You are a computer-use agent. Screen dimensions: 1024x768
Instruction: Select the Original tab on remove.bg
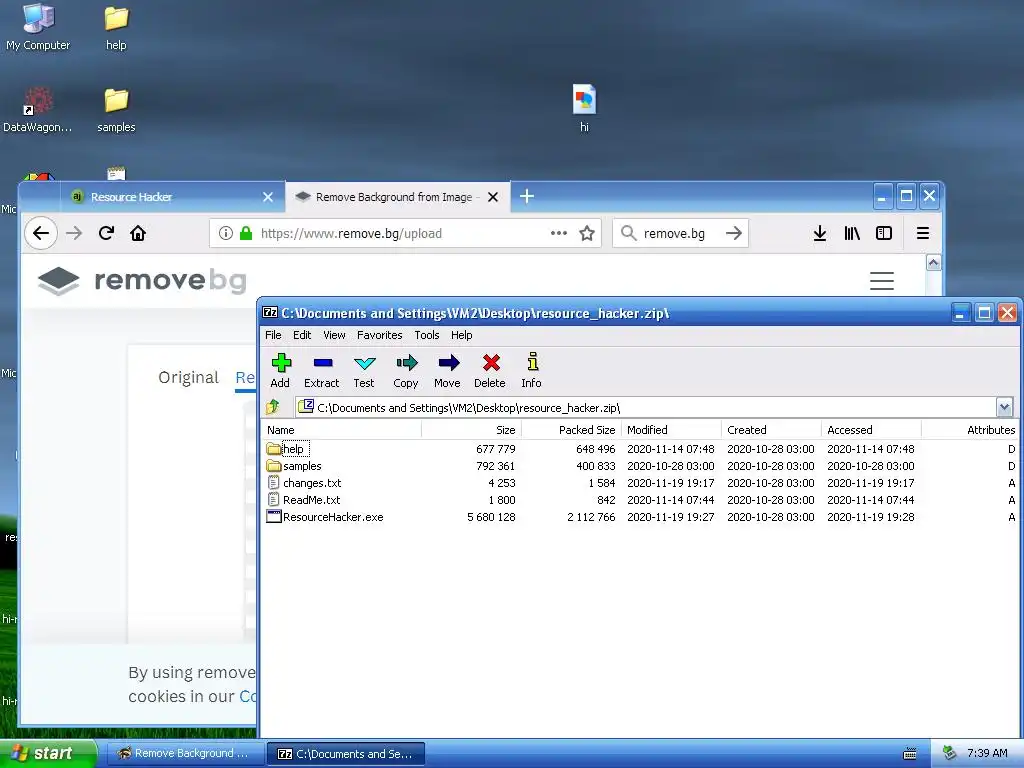point(188,377)
